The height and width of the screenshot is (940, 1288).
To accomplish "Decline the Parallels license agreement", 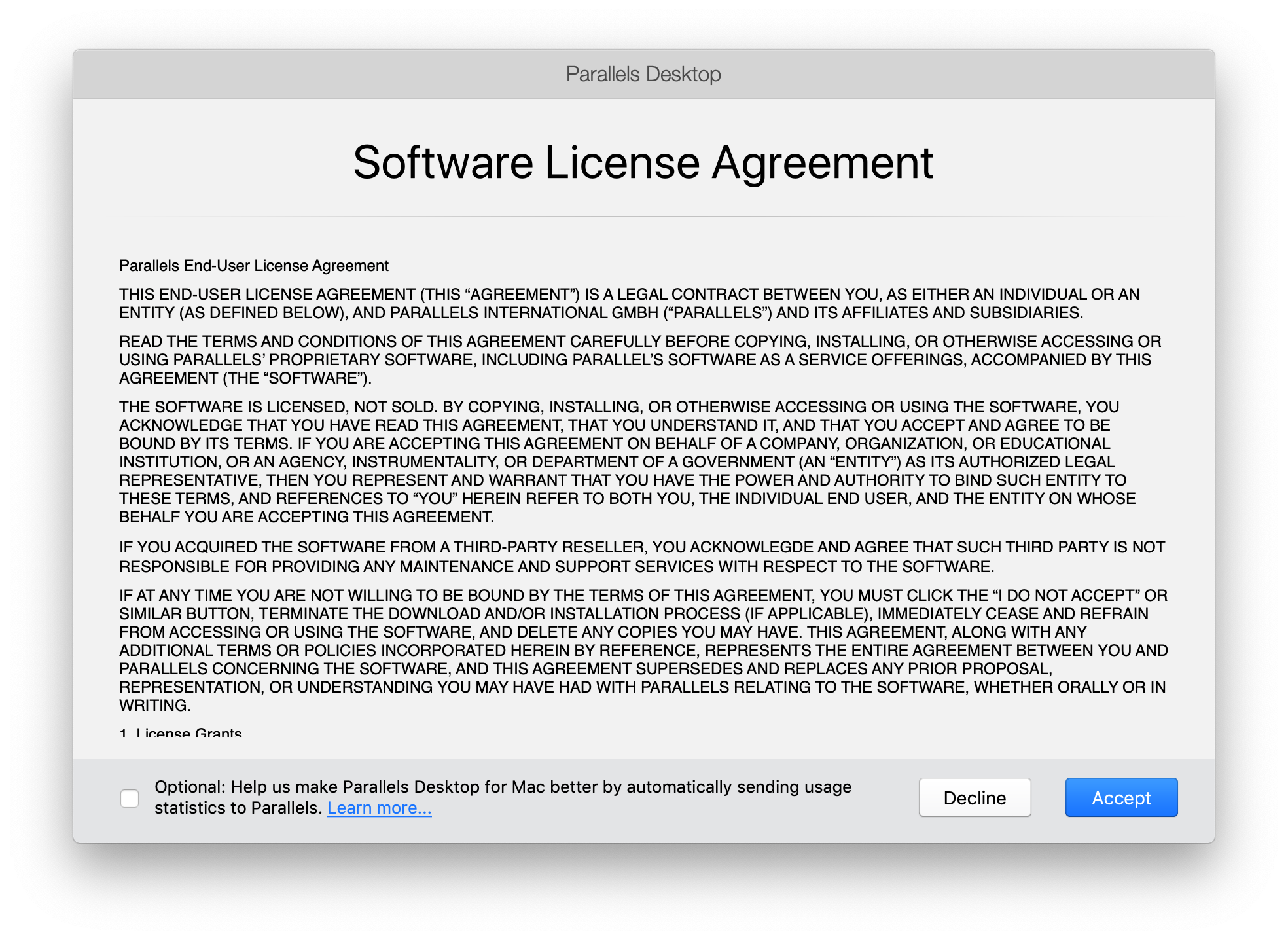I will point(974,797).
